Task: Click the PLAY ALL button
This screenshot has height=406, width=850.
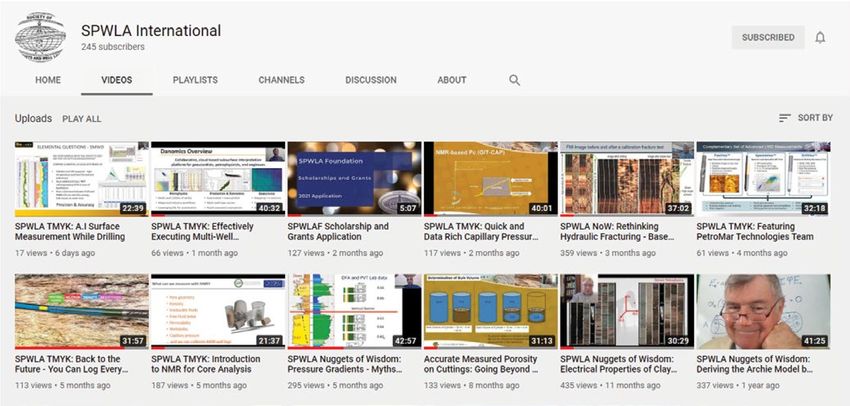Action: pos(82,119)
